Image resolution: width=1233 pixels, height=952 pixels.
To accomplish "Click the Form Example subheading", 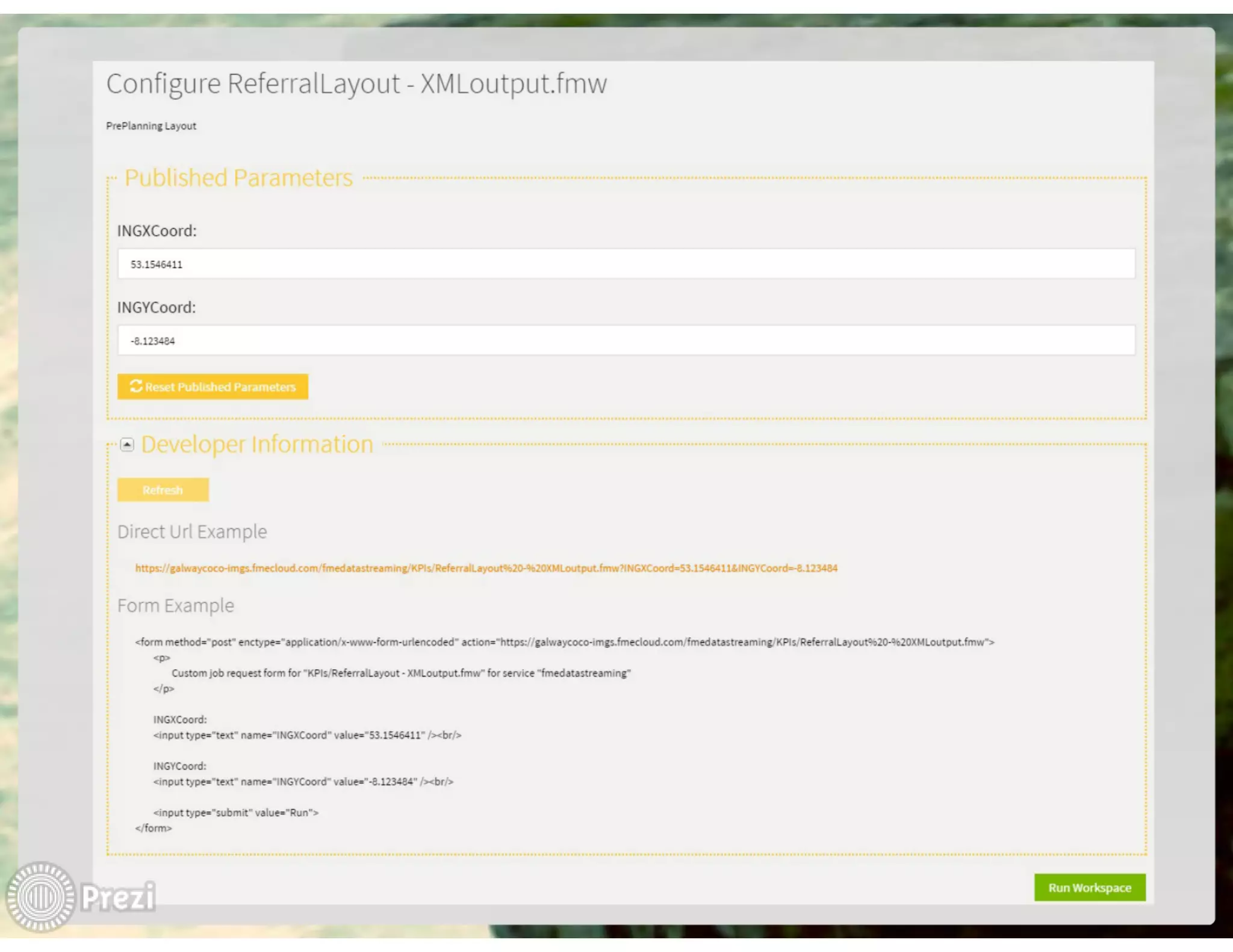I will coord(176,605).
